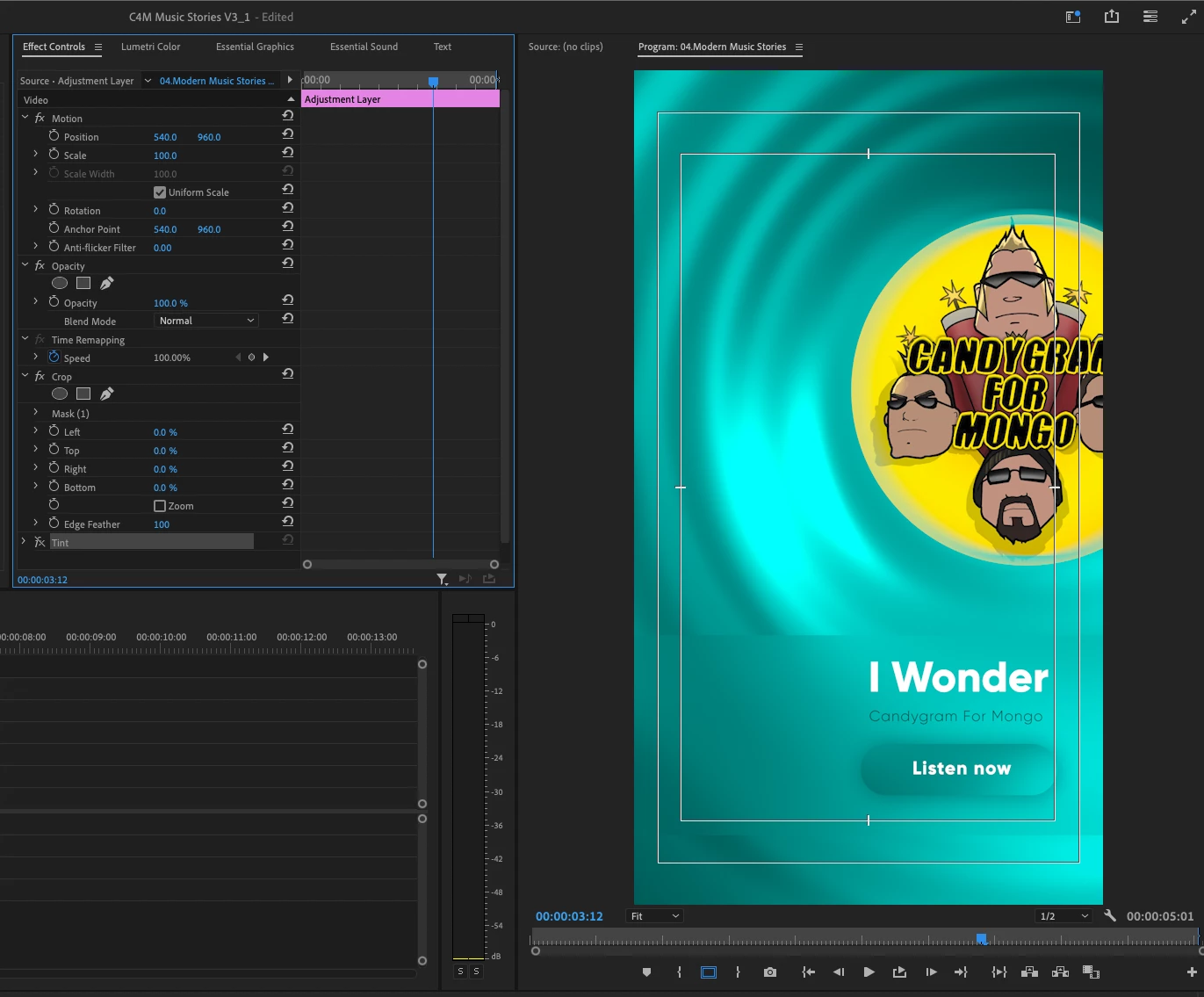Open the 1/2 playback resolution dropdown
The height and width of the screenshot is (997, 1204).
tap(1063, 916)
